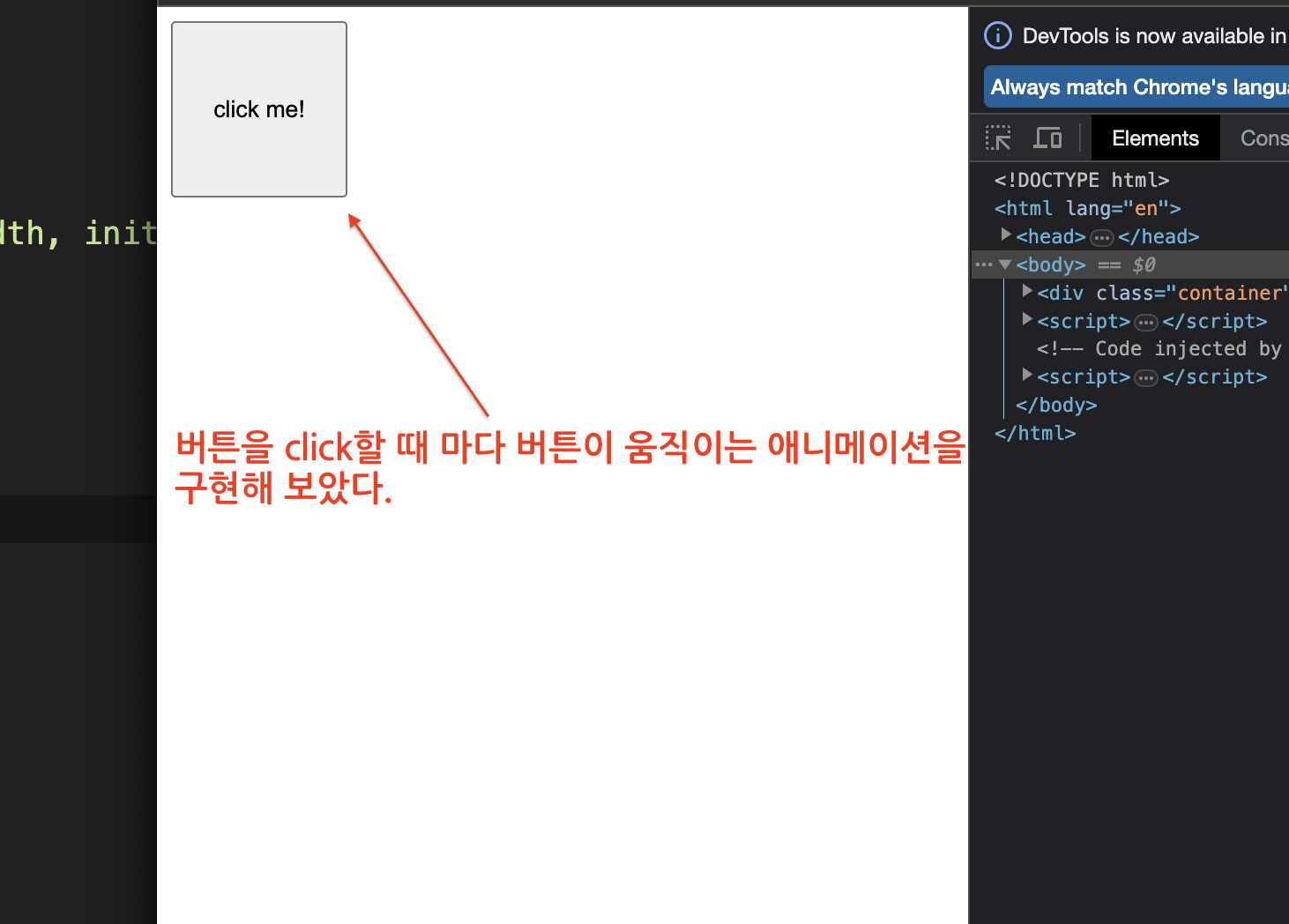1289x924 pixels.
Task: Open the ellipsis inside the first script tag
Action: 1146,322
